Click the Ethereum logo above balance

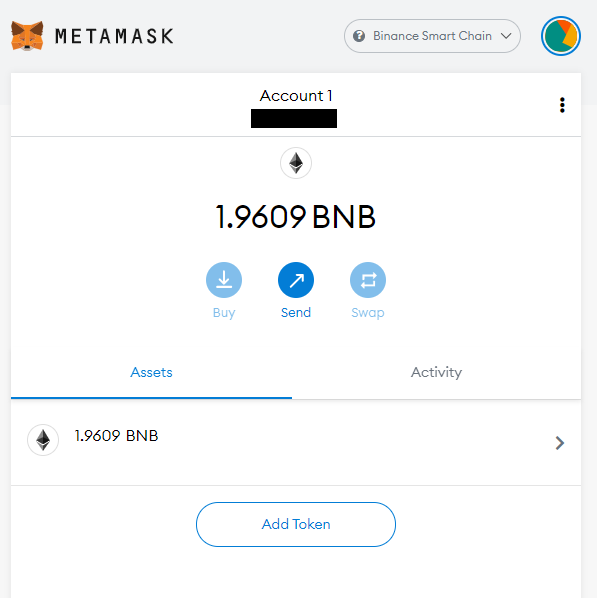296,163
